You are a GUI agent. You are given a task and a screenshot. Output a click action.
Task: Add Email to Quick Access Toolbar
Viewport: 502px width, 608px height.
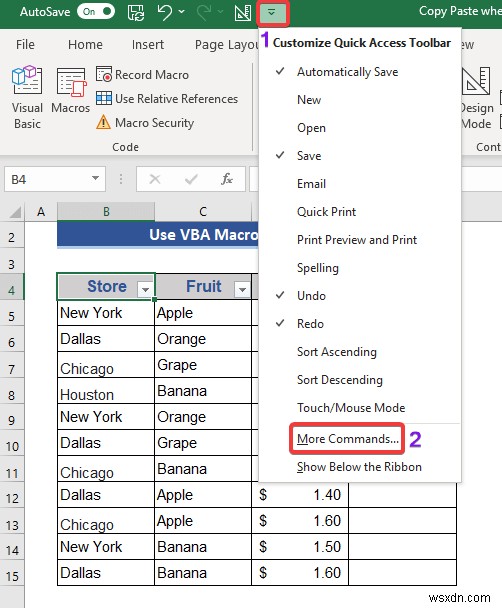click(x=360, y=184)
